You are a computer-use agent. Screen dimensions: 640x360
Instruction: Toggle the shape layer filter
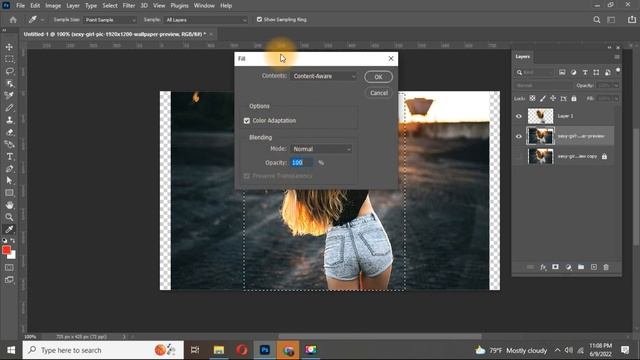[596, 72]
